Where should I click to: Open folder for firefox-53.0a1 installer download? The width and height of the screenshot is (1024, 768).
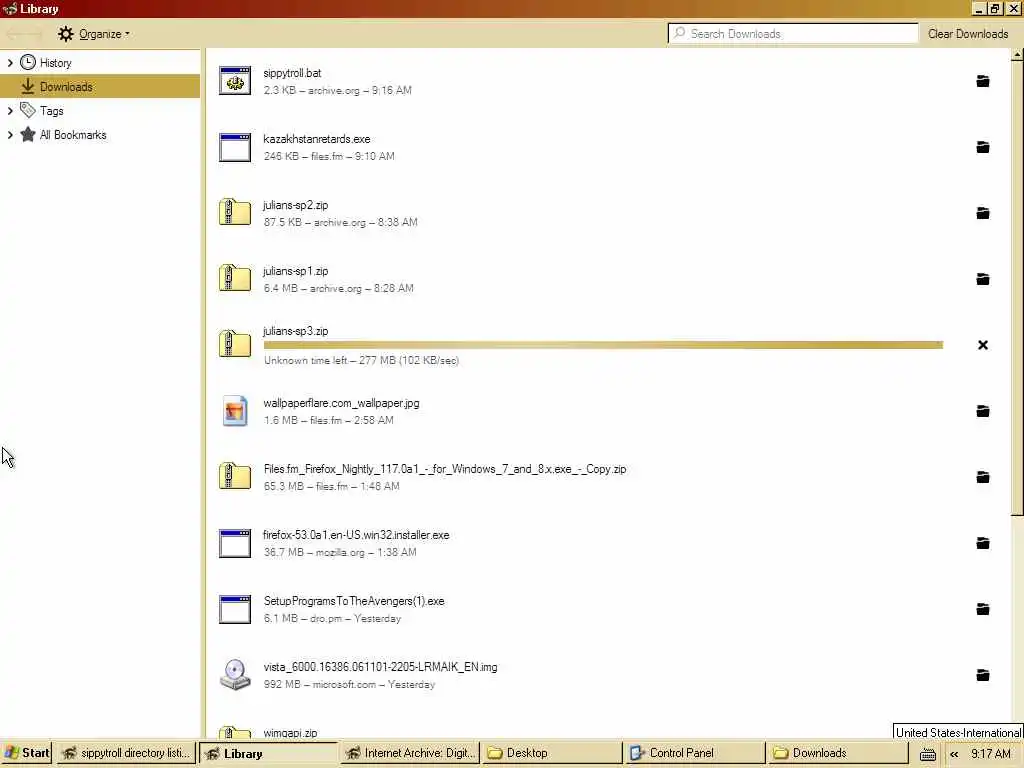(x=982, y=543)
